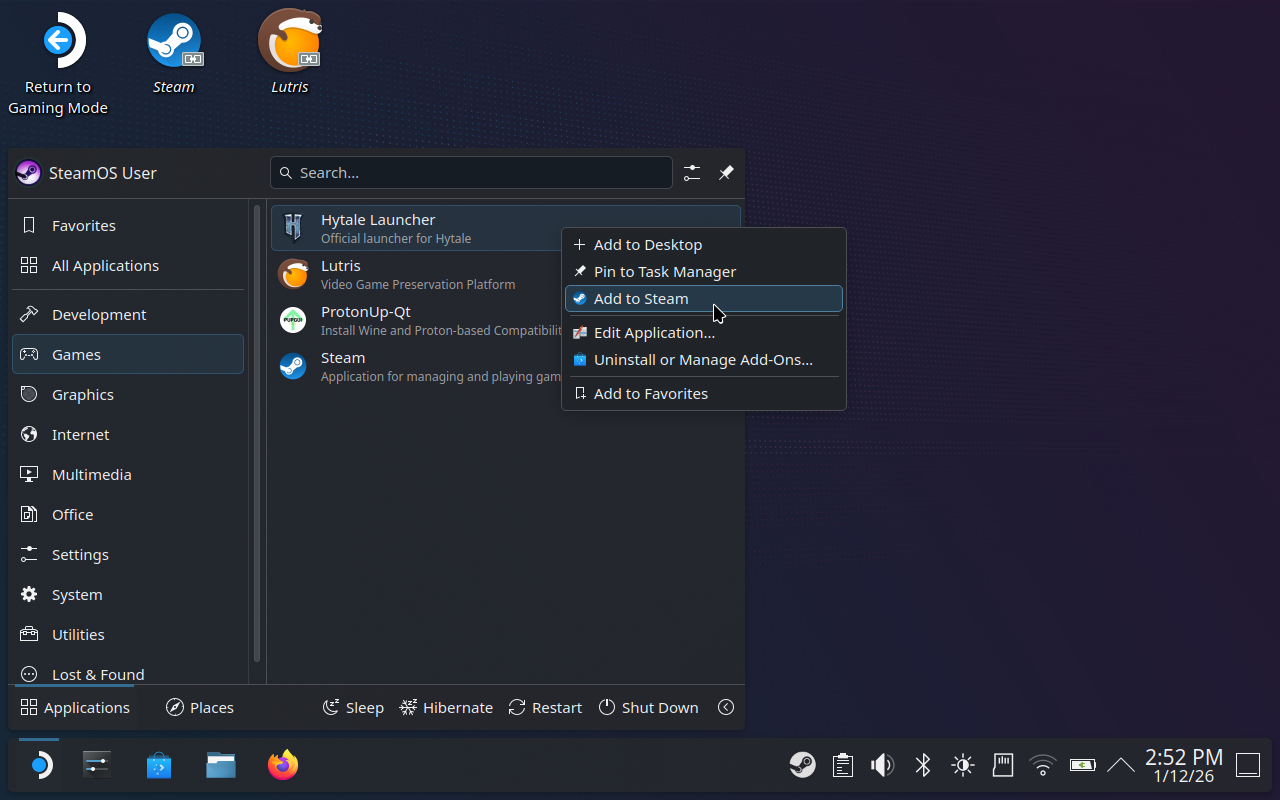1280x800 pixels.
Task: Mute audio using the speaker tray icon
Action: (882, 764)
